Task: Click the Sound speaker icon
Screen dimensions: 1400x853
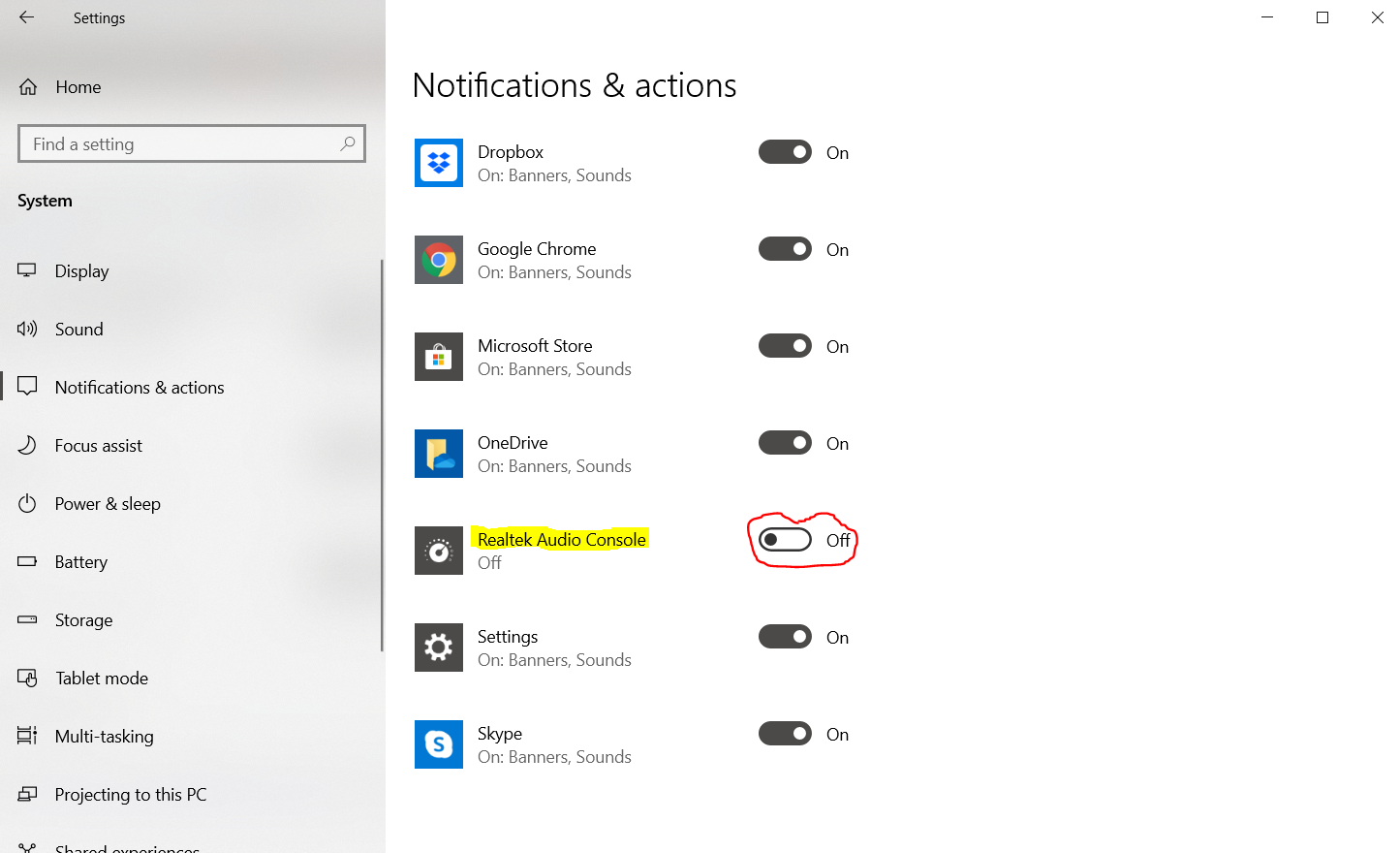Action: click(x=27, y=329)
